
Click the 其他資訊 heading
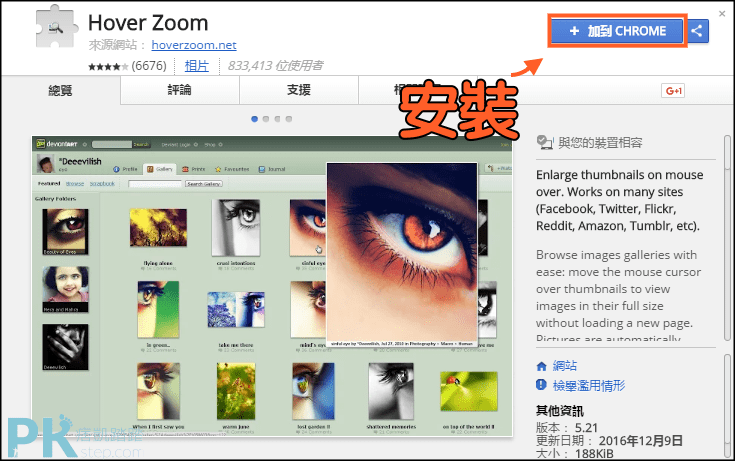[560, 411]
